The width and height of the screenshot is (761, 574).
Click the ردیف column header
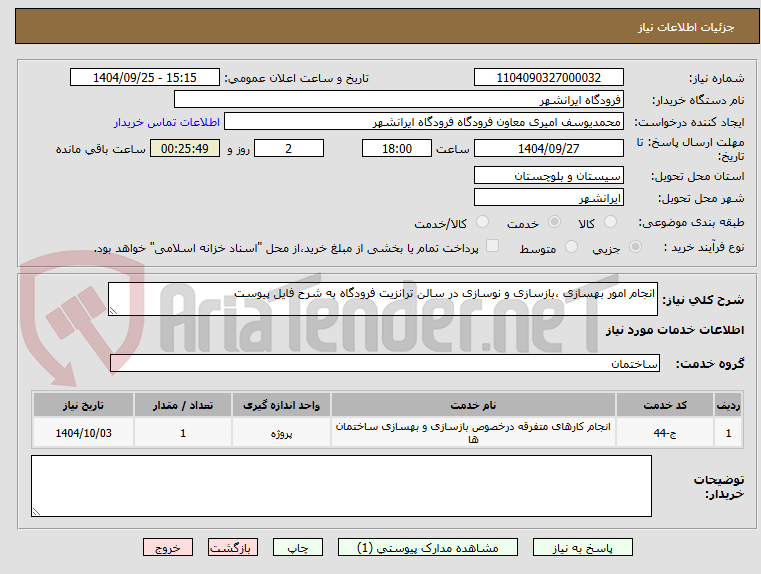(x=728, y=405)
